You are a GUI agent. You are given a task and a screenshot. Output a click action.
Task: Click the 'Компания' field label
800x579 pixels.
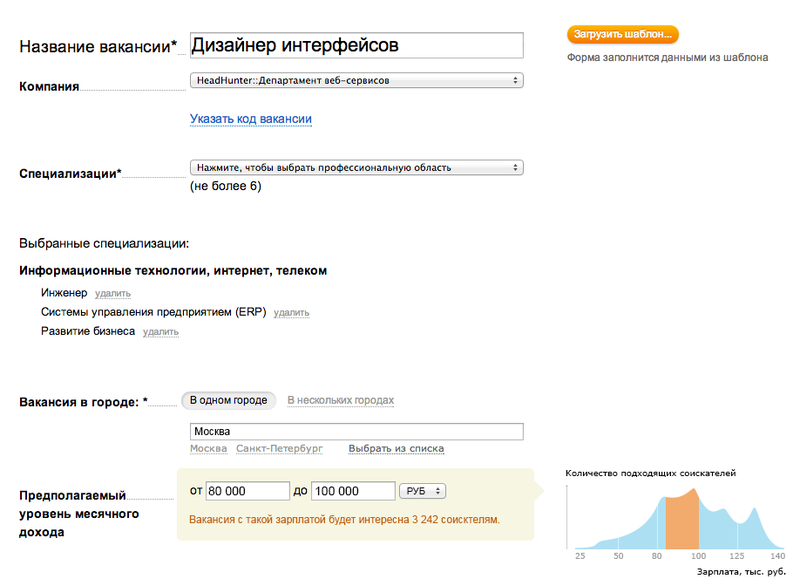49,87
